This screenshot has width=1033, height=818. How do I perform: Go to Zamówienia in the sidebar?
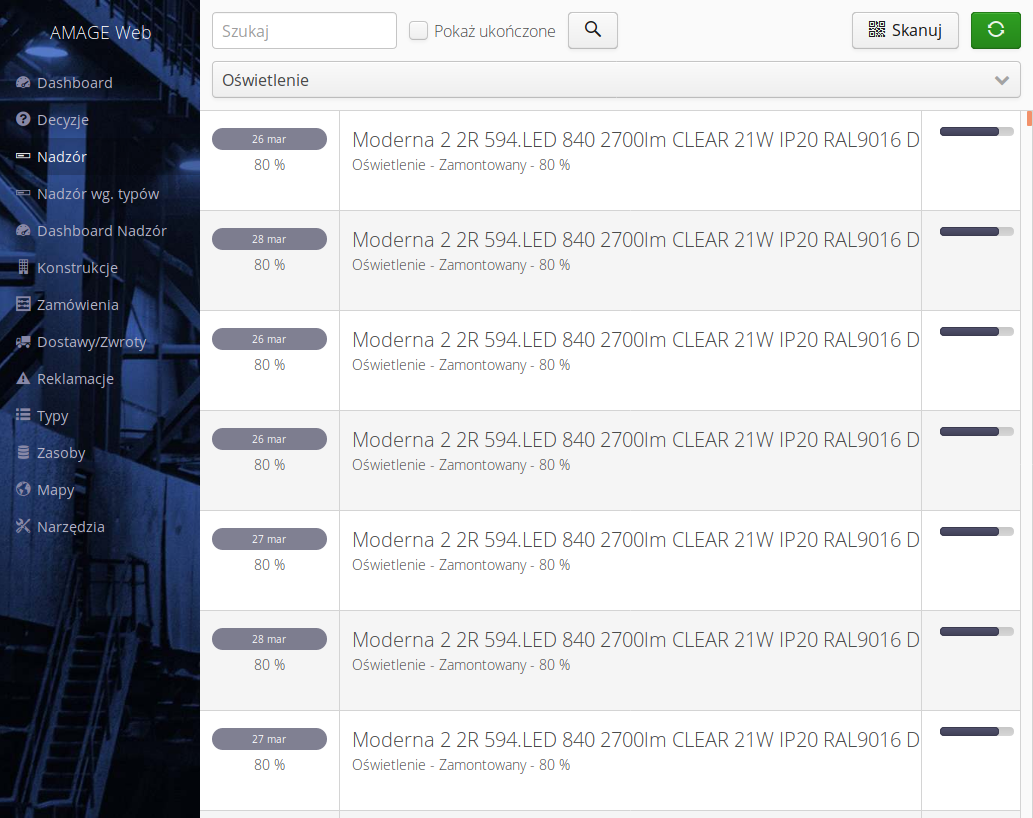[x=77, y=305]
